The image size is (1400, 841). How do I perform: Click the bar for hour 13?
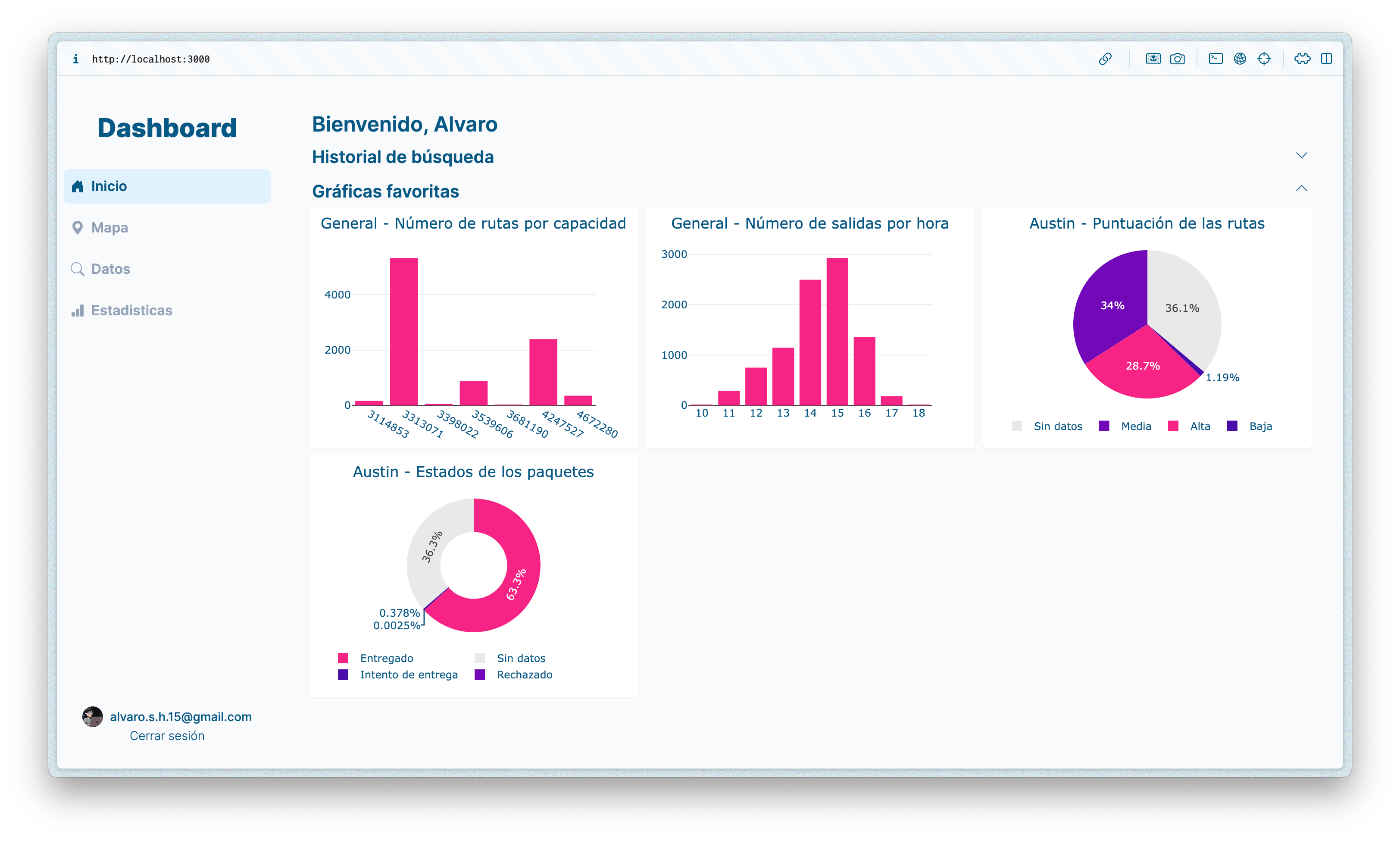pos(783,377)
